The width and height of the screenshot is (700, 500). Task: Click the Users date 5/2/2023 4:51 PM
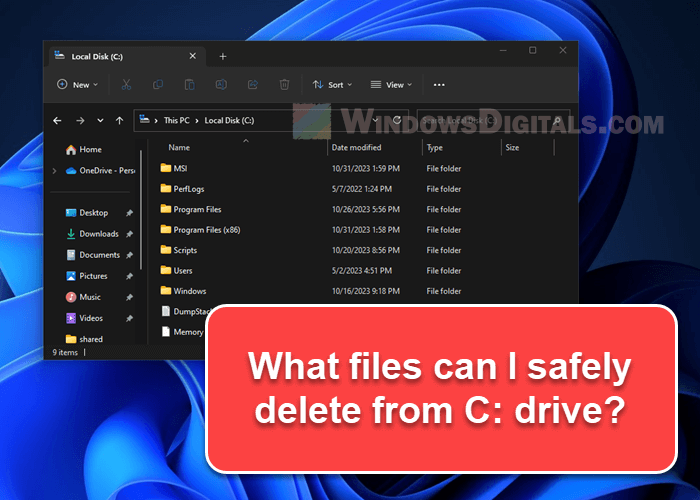coord(362,271)
